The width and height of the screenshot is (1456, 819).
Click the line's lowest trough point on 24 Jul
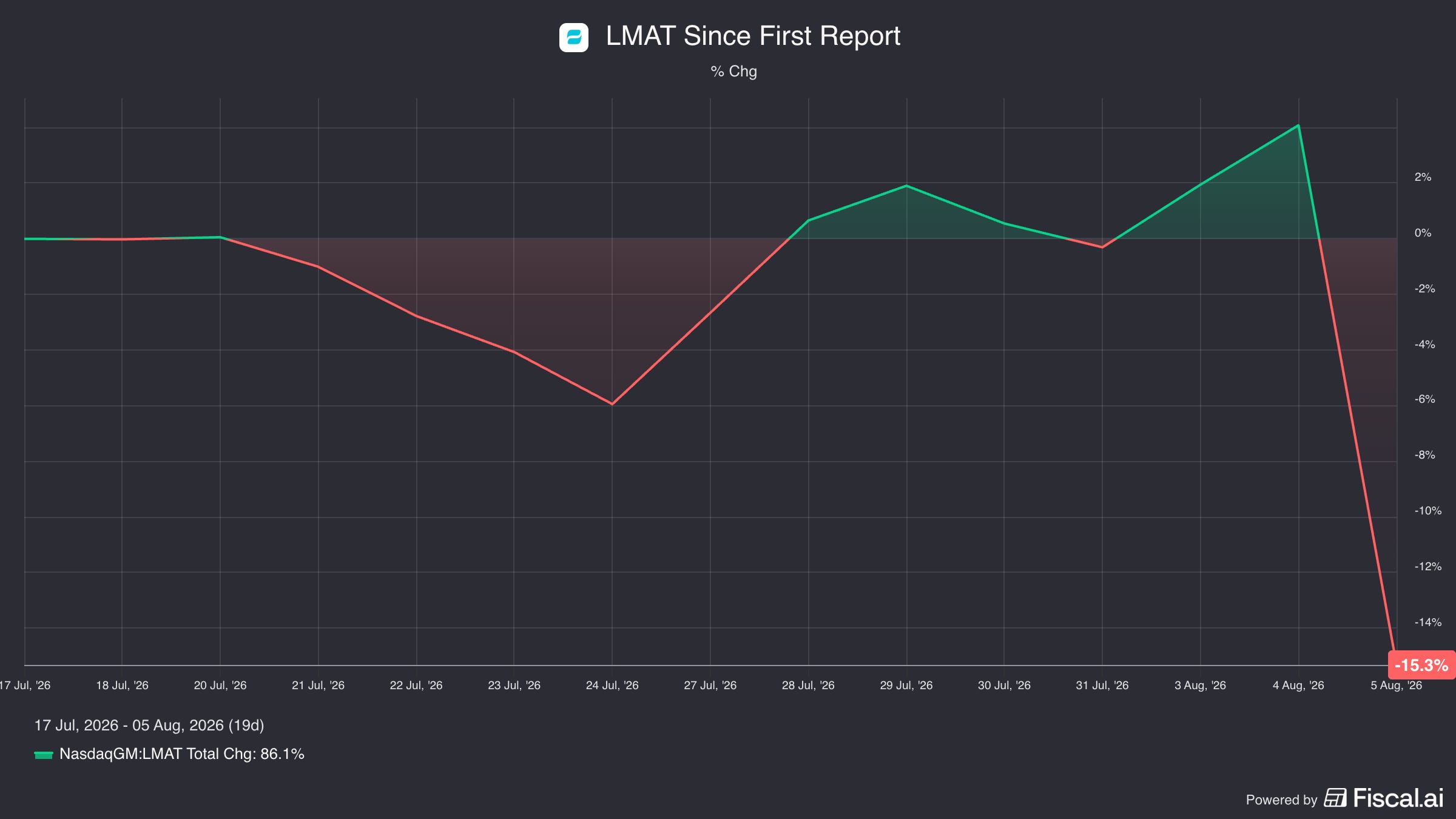tap(612, 404)
